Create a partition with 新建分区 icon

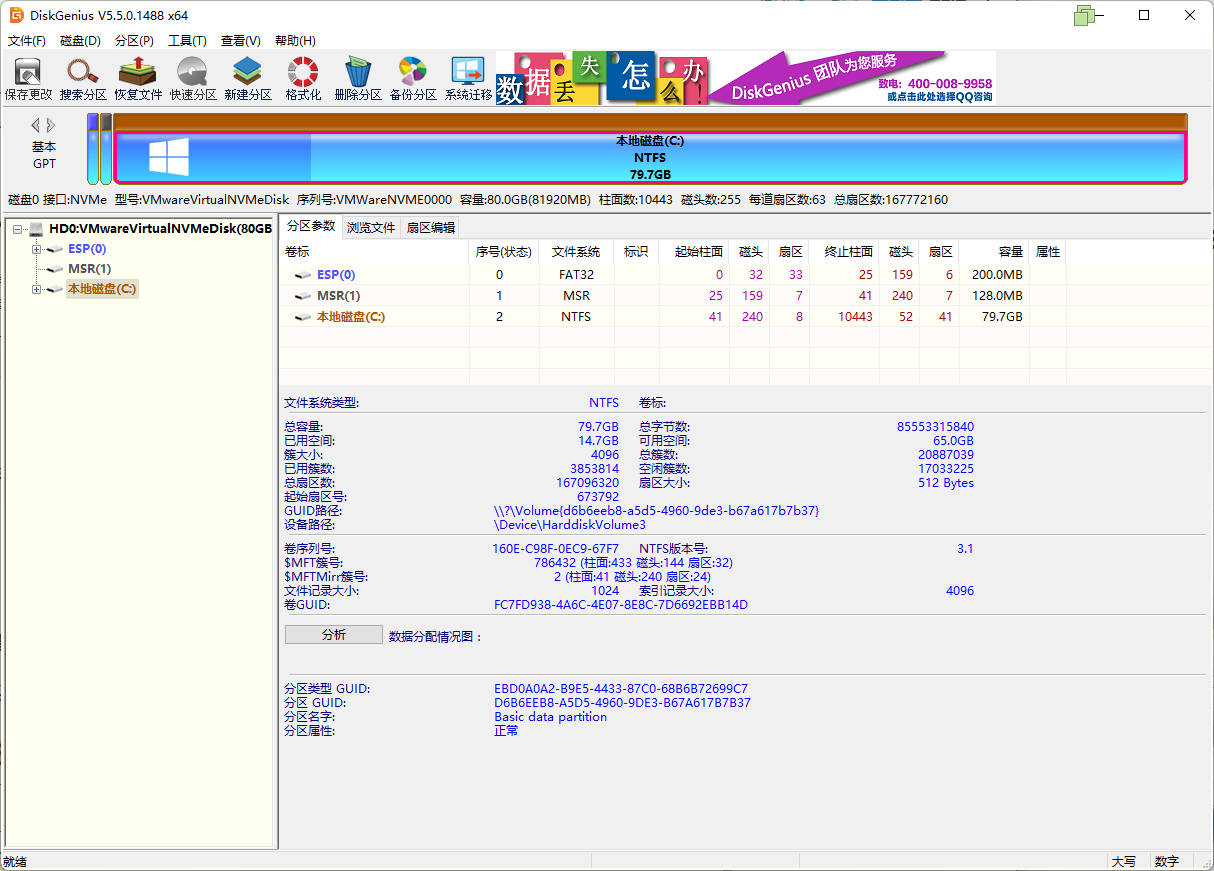(248, 78)
